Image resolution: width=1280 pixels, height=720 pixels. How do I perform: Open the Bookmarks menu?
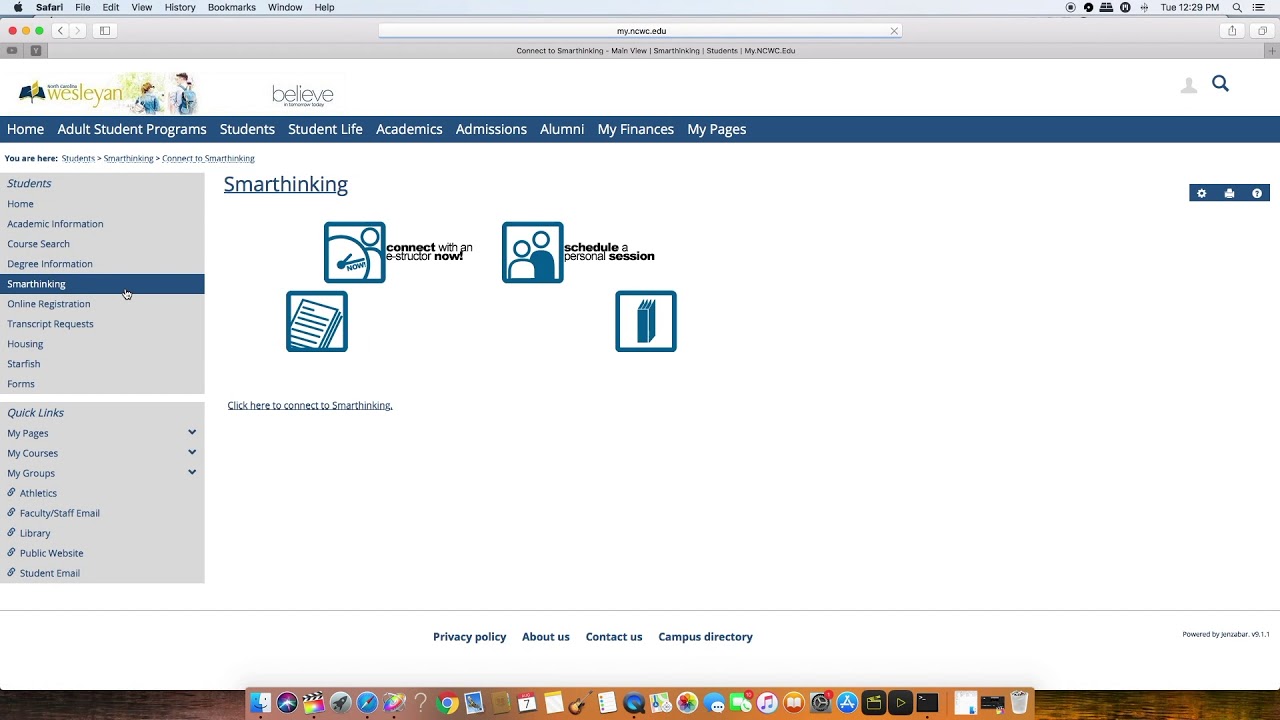(232, 7)
